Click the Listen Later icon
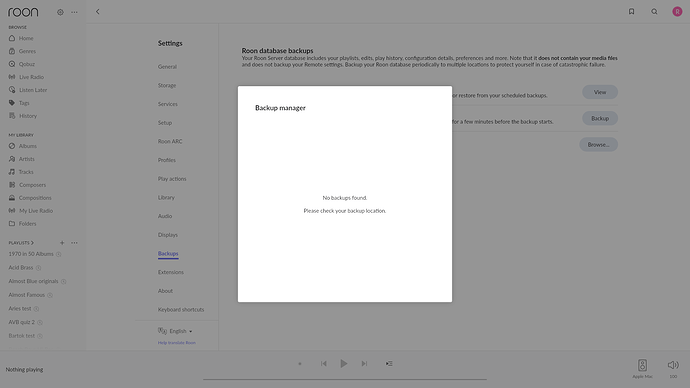This screenshot has height=388, width=690. click(12, 90)
